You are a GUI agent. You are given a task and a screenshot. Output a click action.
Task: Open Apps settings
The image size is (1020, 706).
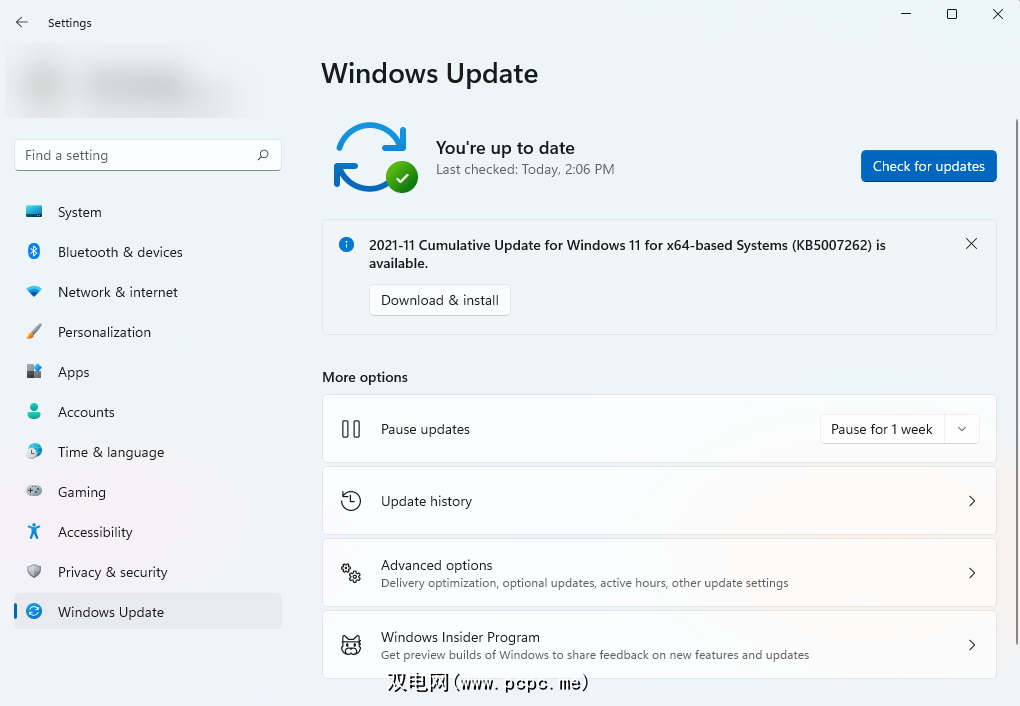point(148,372)
